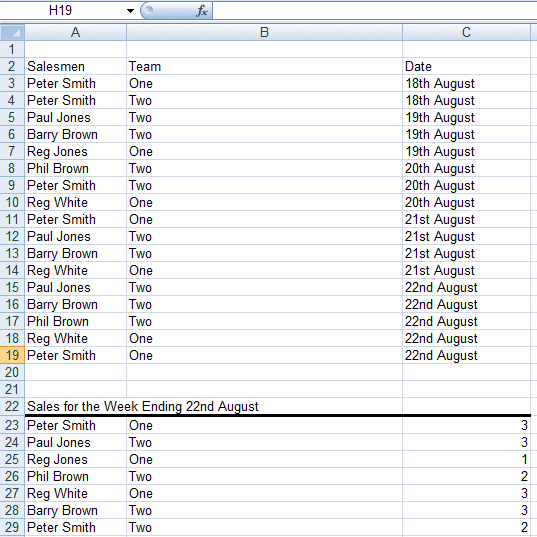
Task: Select 'Barry Brown' in row 6
Action: tap(75, 134)
